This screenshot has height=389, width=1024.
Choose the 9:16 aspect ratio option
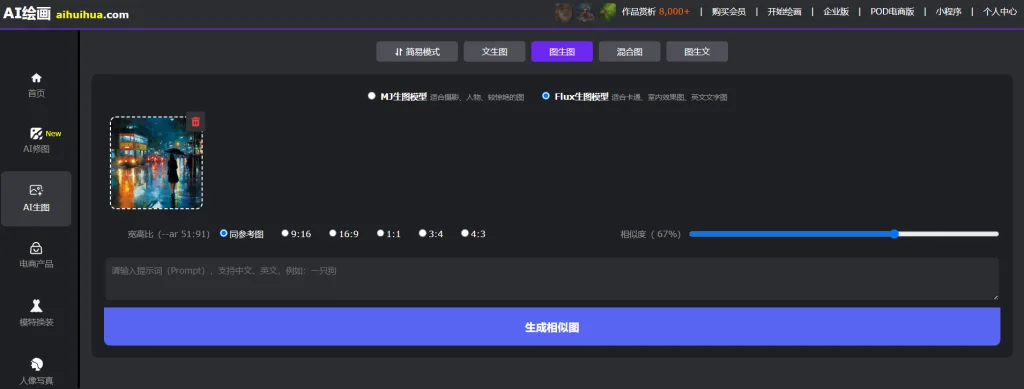click(285, 233)
